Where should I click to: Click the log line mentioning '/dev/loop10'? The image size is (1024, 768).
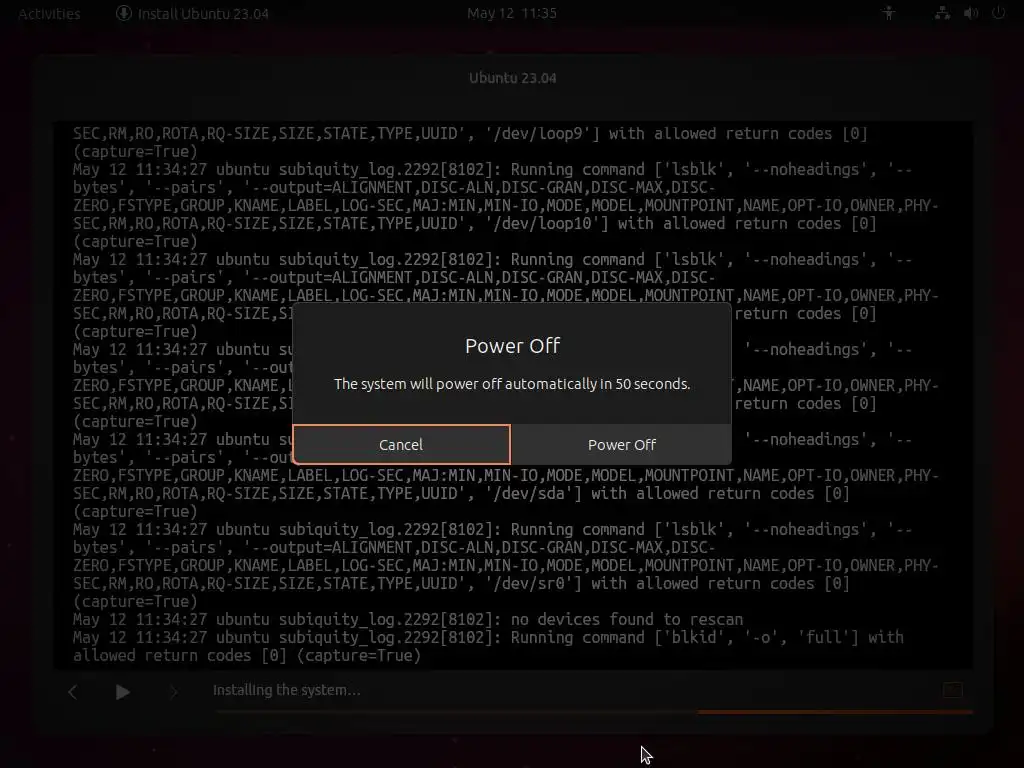(x=475, y=223)
